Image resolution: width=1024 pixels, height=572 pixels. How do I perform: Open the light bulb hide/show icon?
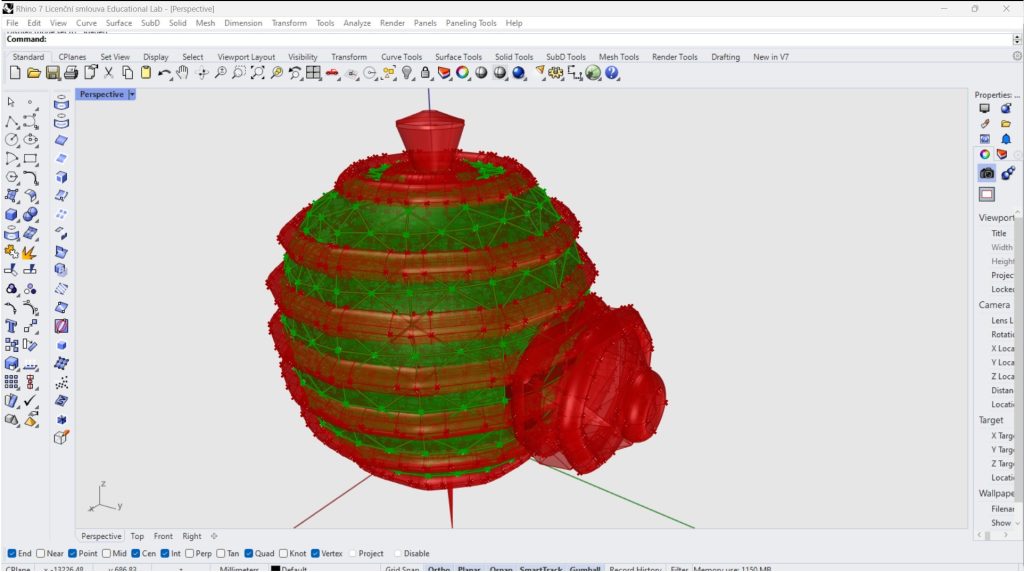[x=408, y=73]
